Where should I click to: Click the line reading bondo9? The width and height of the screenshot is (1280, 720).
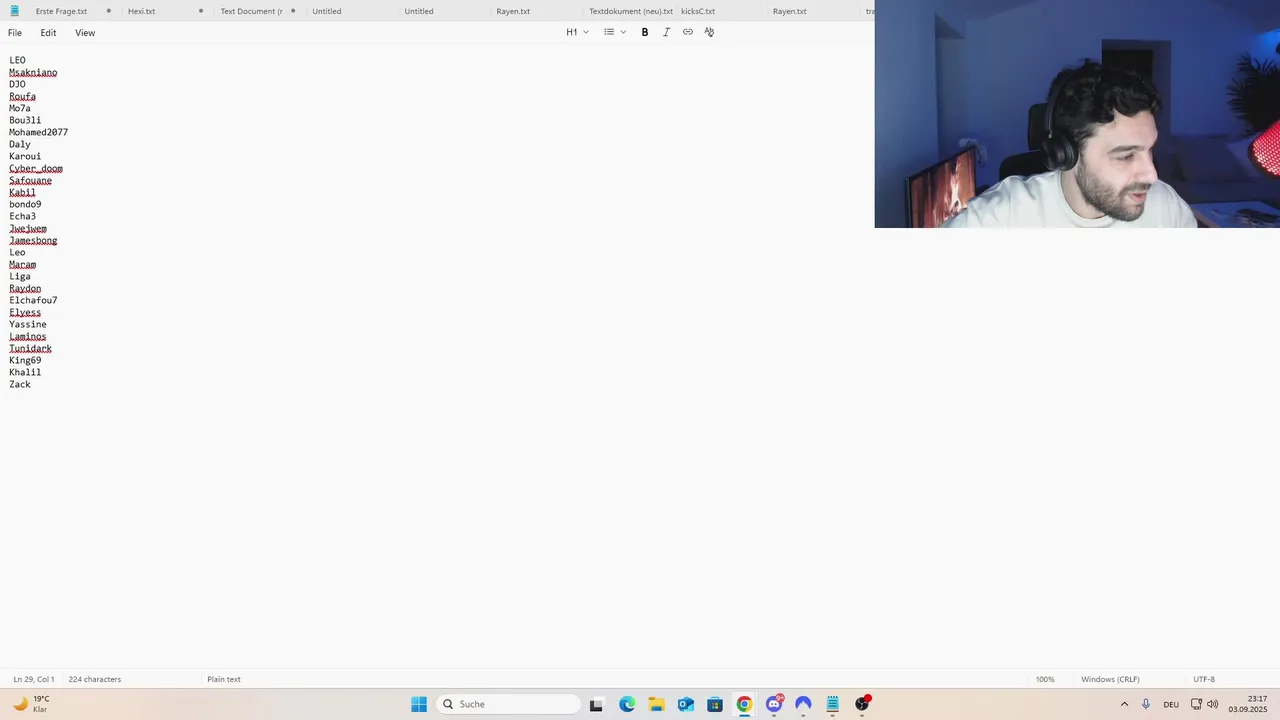click(25, 205)
